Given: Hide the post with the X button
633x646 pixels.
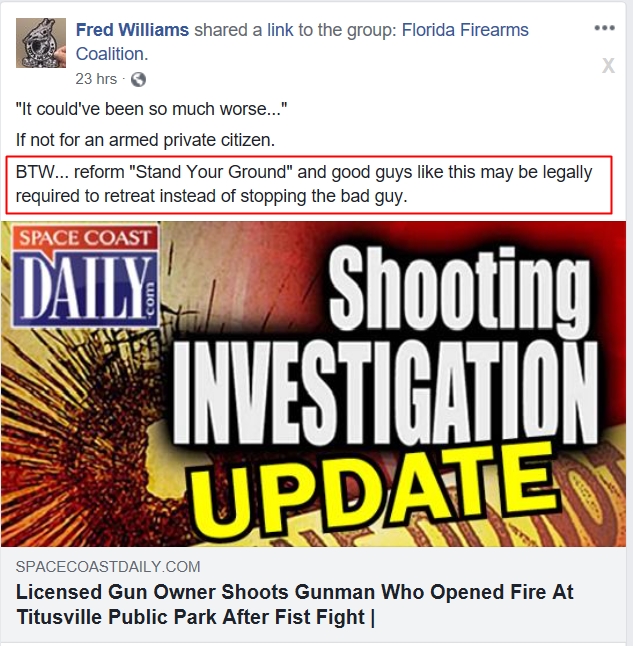Looking at the screenshot, I should (608, 66).
